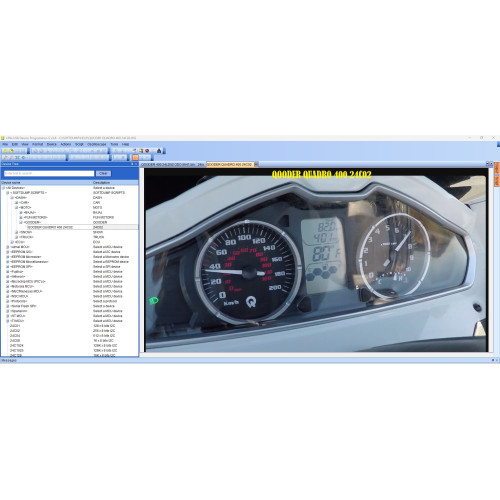Expand the EEPROM I2C group

pos(7,252)
